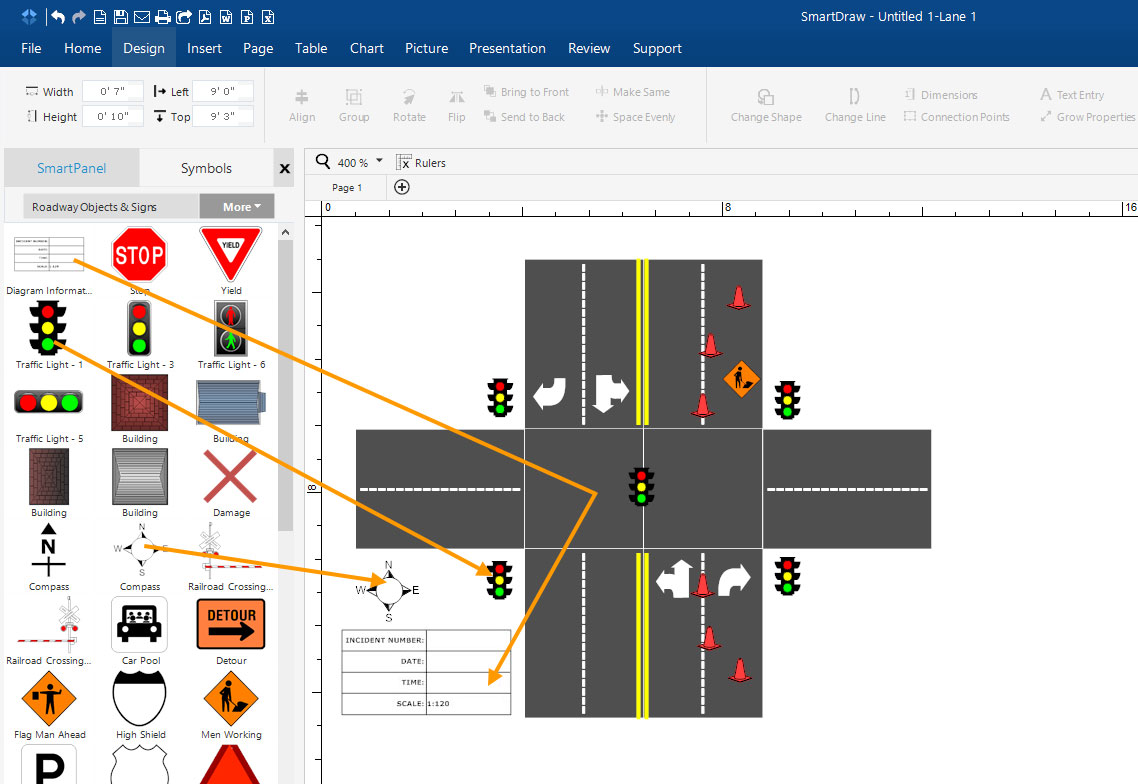The width and height of the screenshot is (1138, 784).
Task: Choose the Flag Man Ahead symbol
Action: [x=48, y=700]
